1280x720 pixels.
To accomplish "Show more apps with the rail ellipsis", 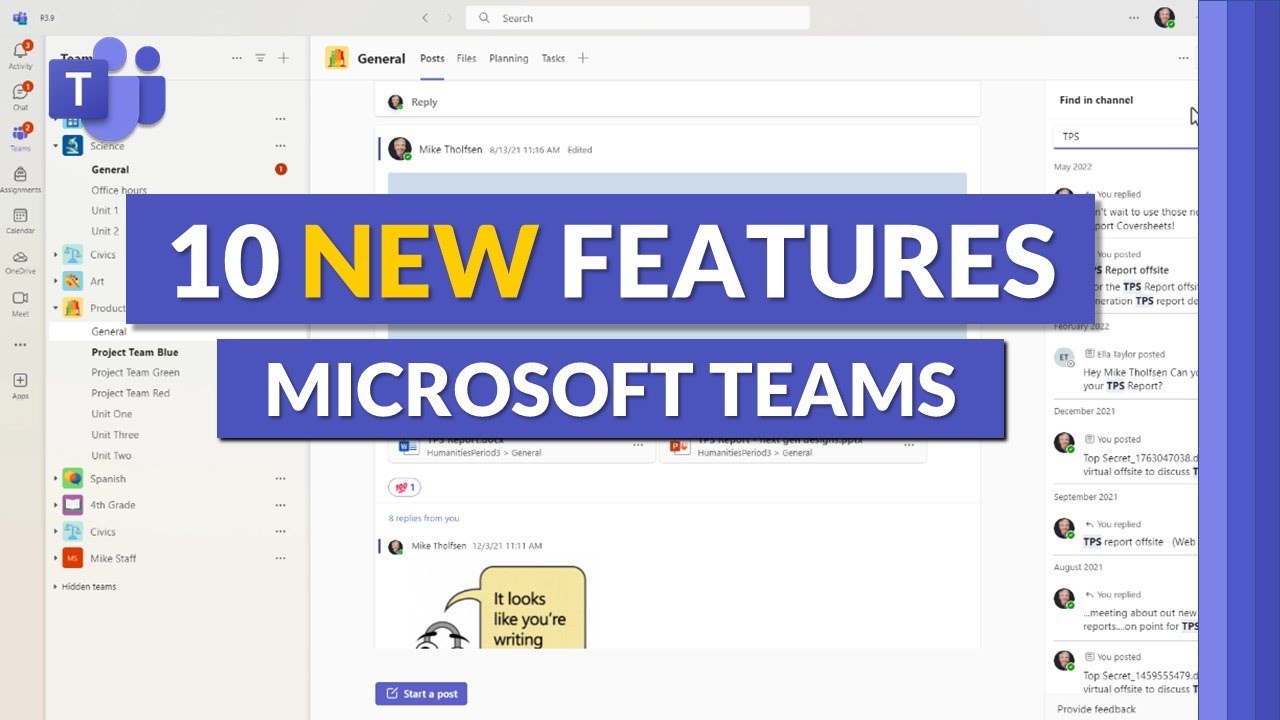I will 20,344.
